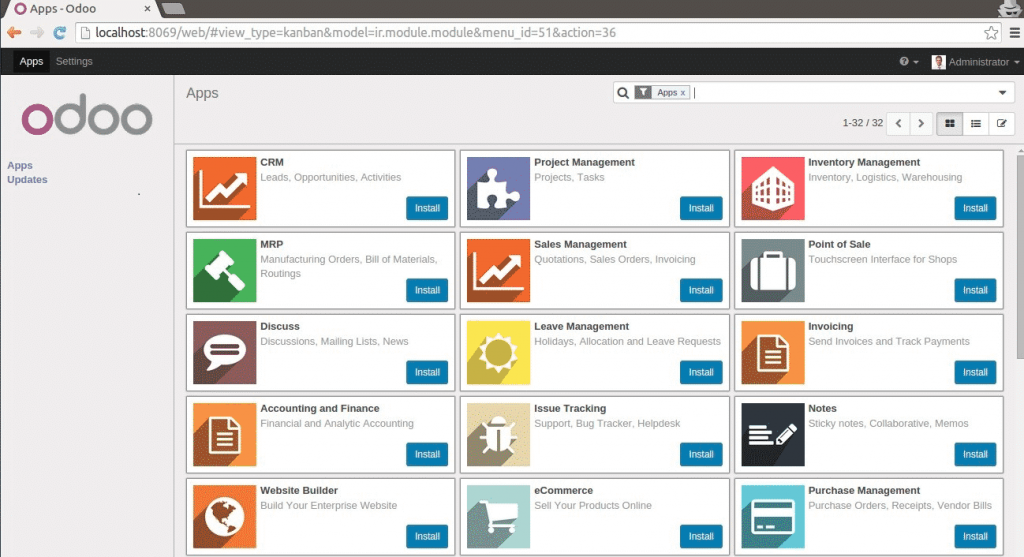Switch to kanban view
1024x557 pixels.
click(950, 123)
